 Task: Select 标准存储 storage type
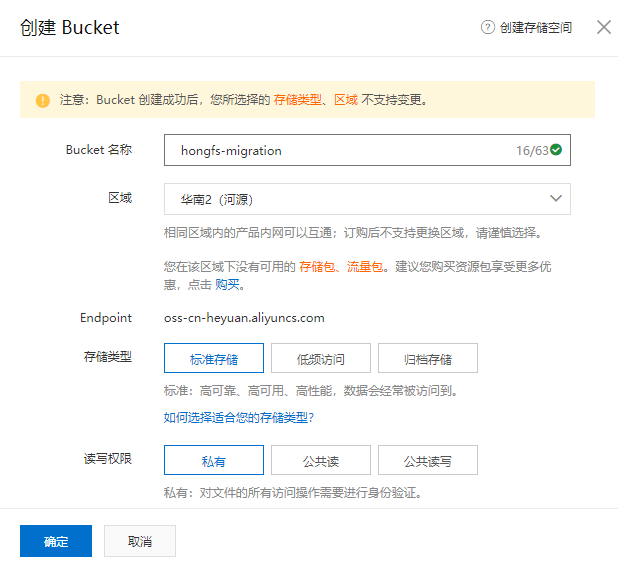(x=213, y=358)
